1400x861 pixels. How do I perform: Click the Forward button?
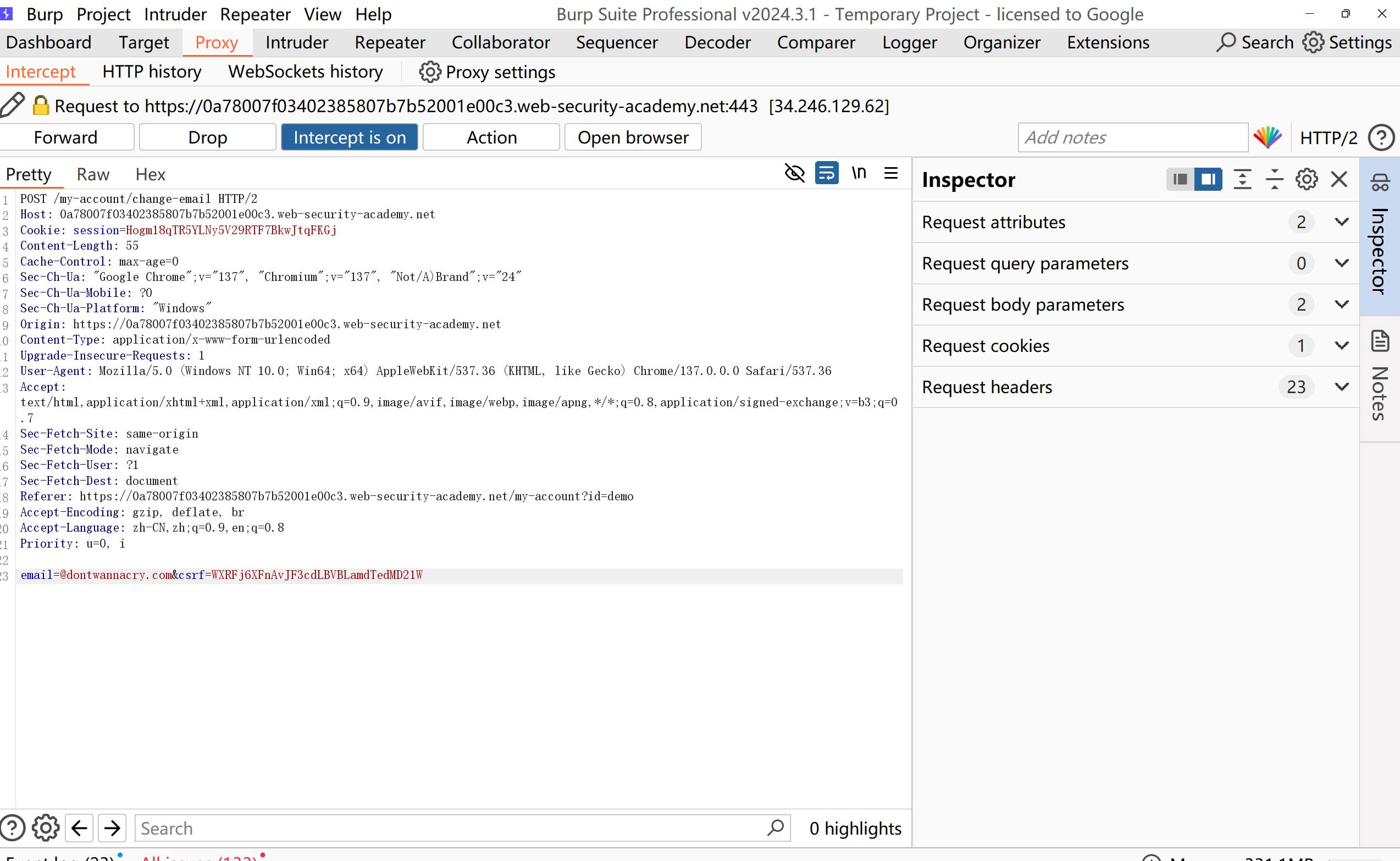coord(66,137)
